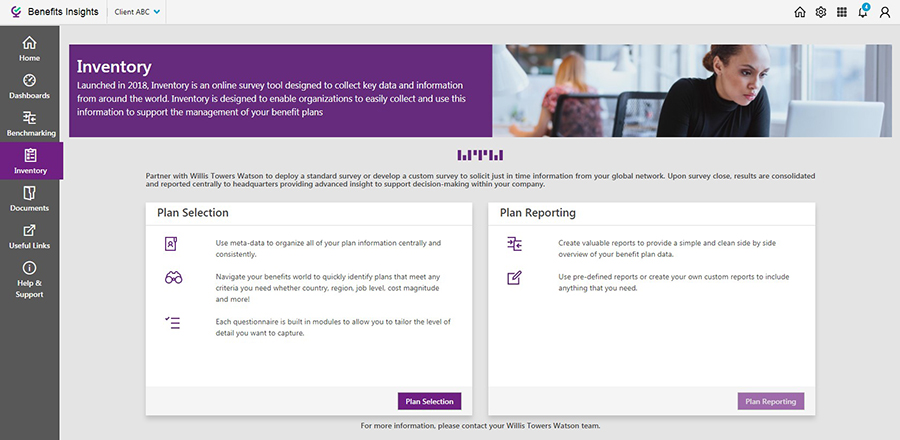Screen dimensions: 900x440
Task: Open Dashboards in the sidebar
Action: 29,86
